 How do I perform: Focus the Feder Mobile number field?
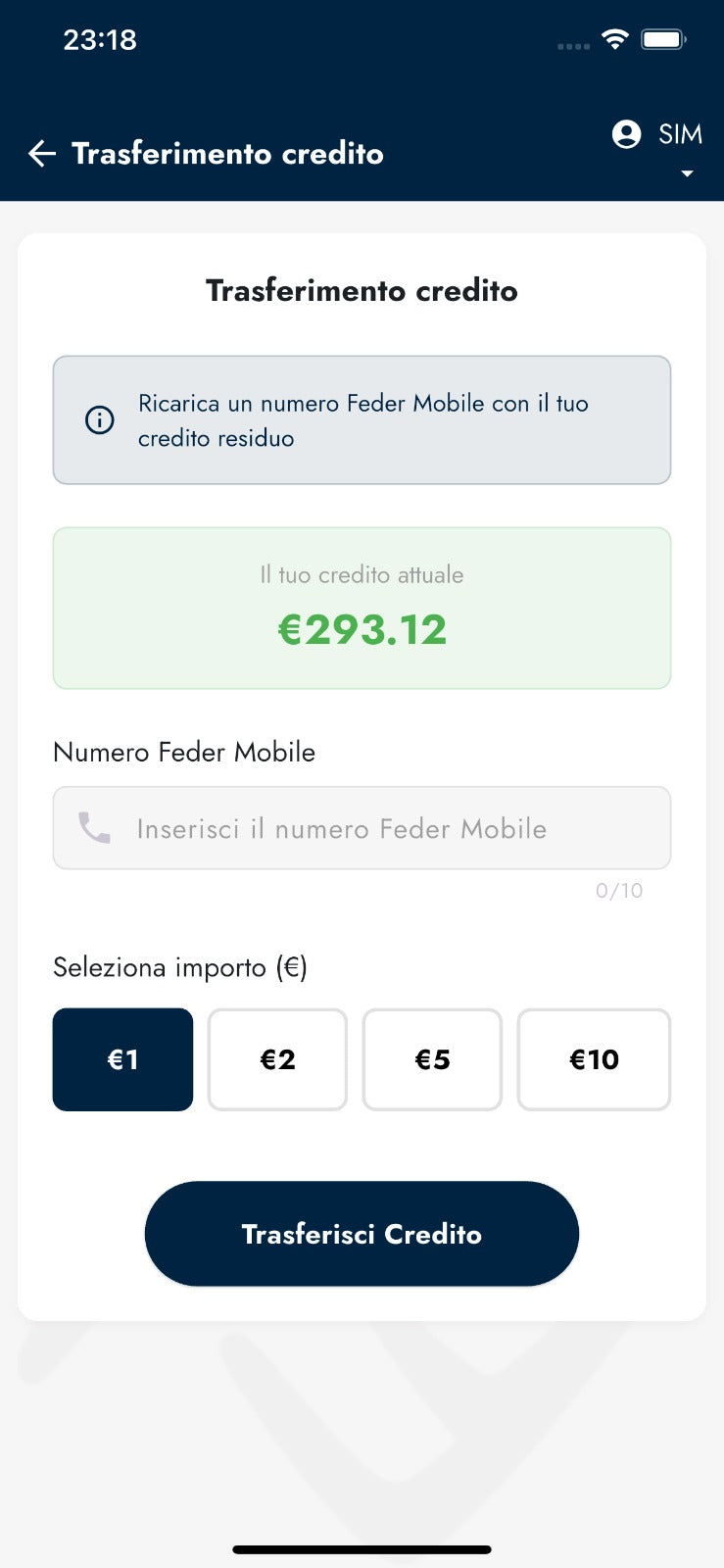coord(392,828)
